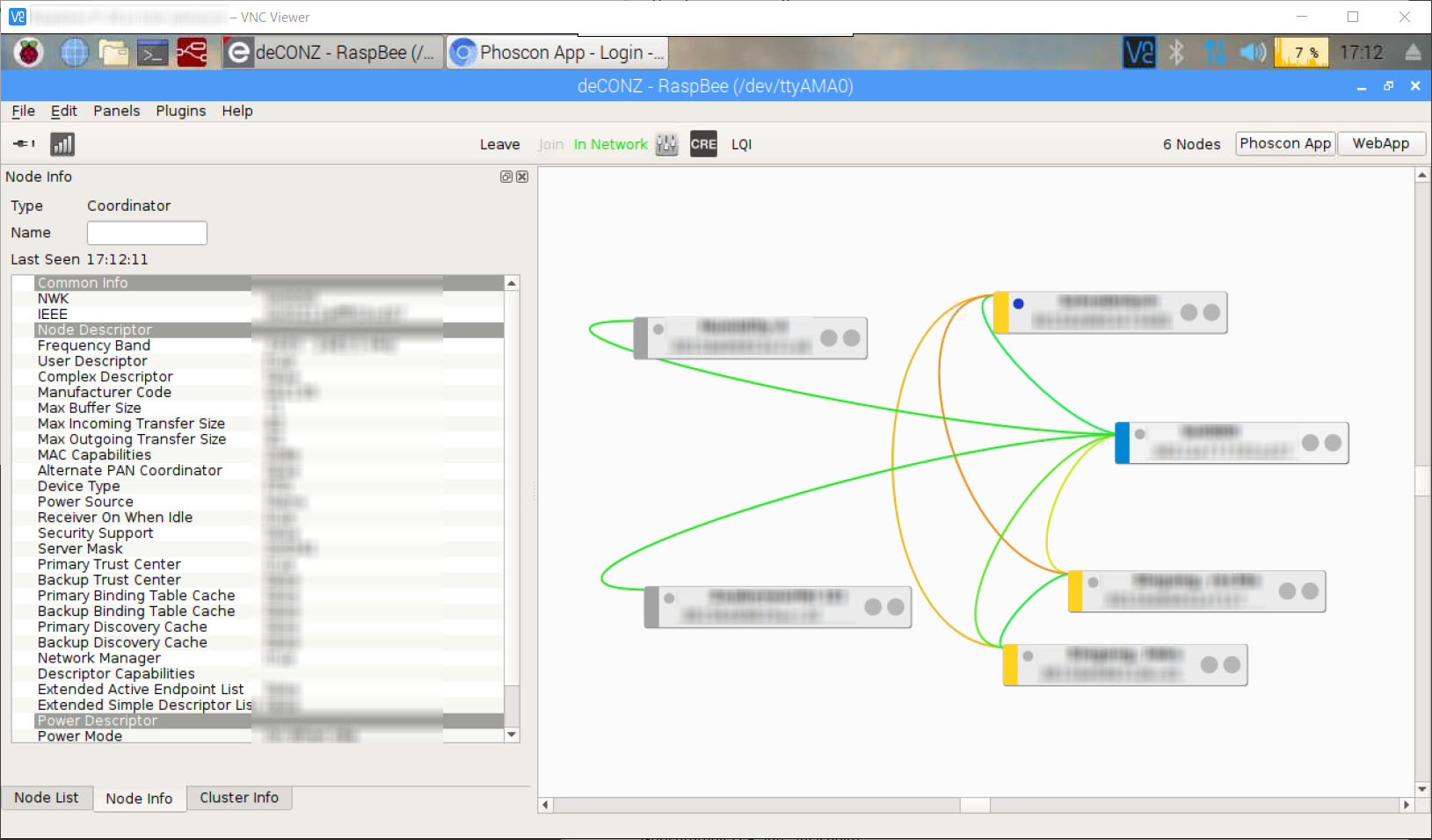Click the graph's horizontal scrollbar thumb

click(974, 805)
